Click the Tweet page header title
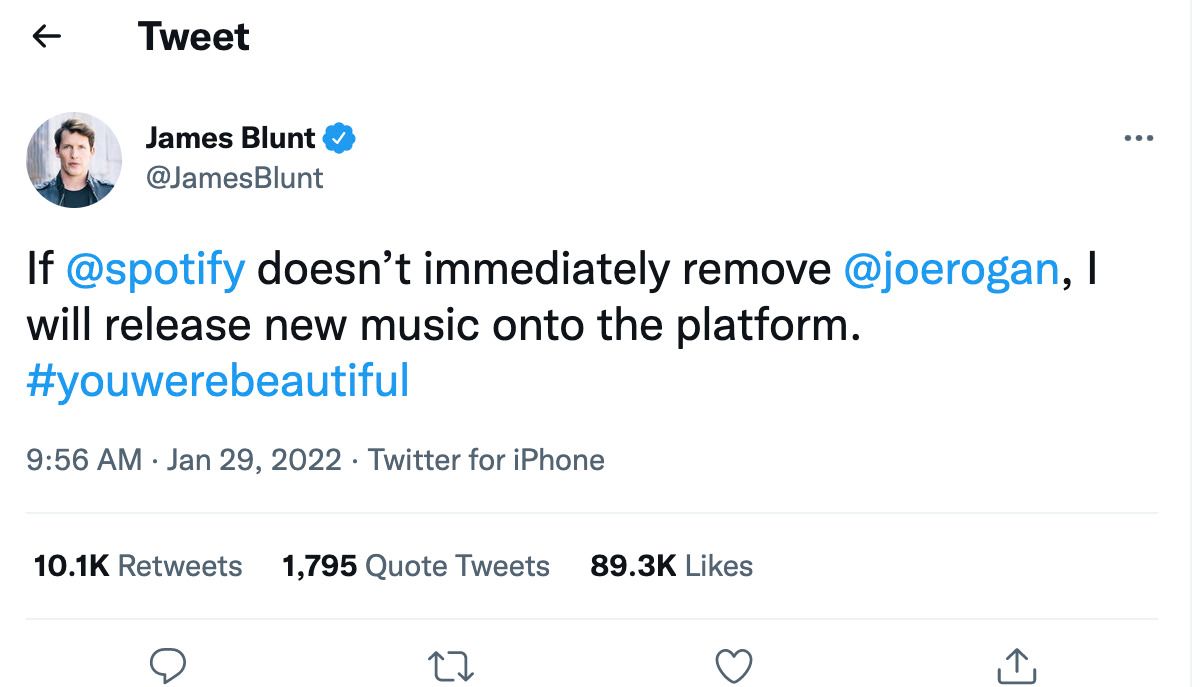Image resolution: width=1204 pixels, height=687 pixels. point(194,37)
